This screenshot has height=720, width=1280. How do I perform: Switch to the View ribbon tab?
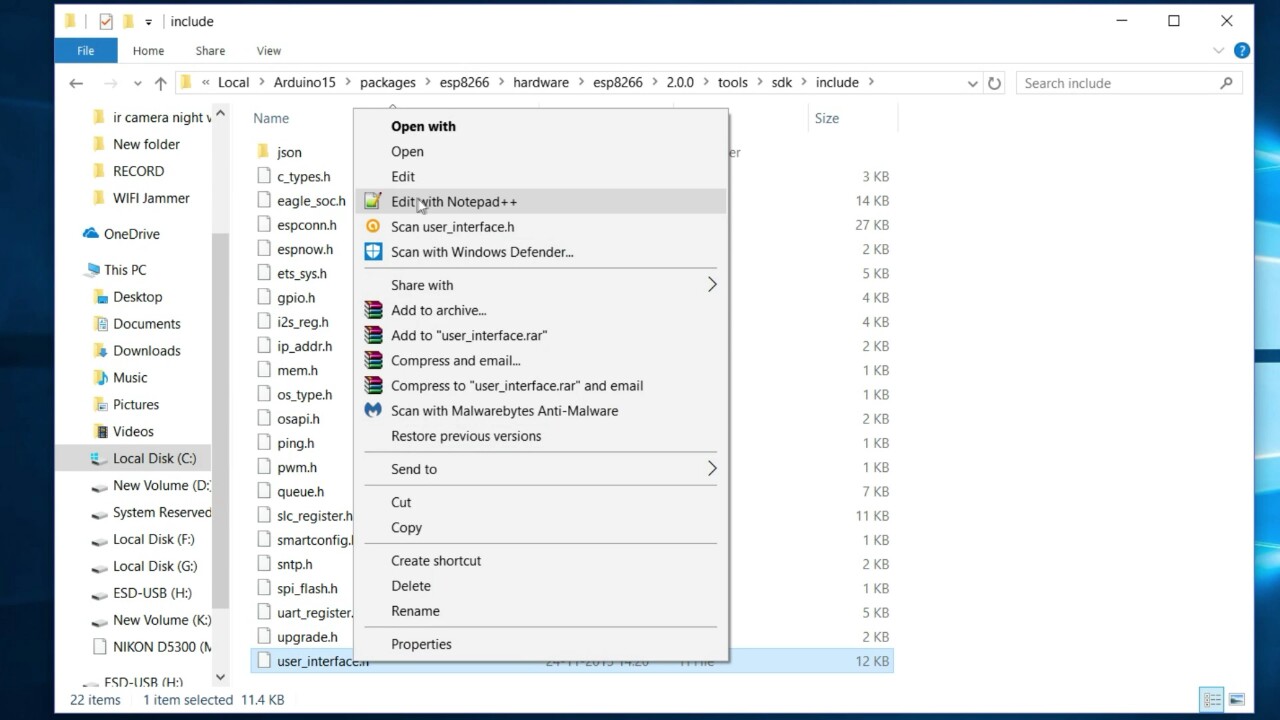click(269, 50)
